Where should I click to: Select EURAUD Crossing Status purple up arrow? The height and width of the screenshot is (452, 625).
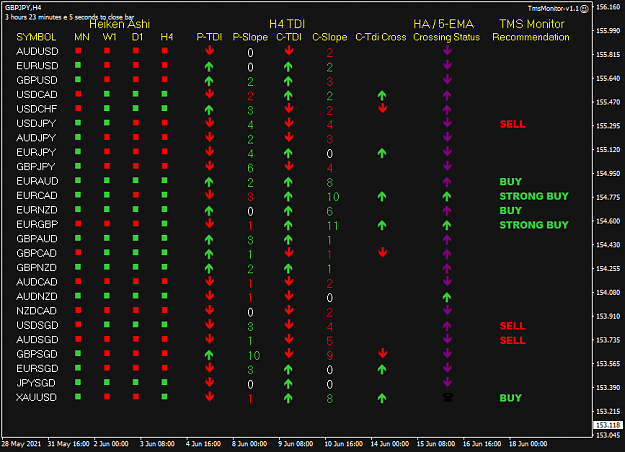447,182
